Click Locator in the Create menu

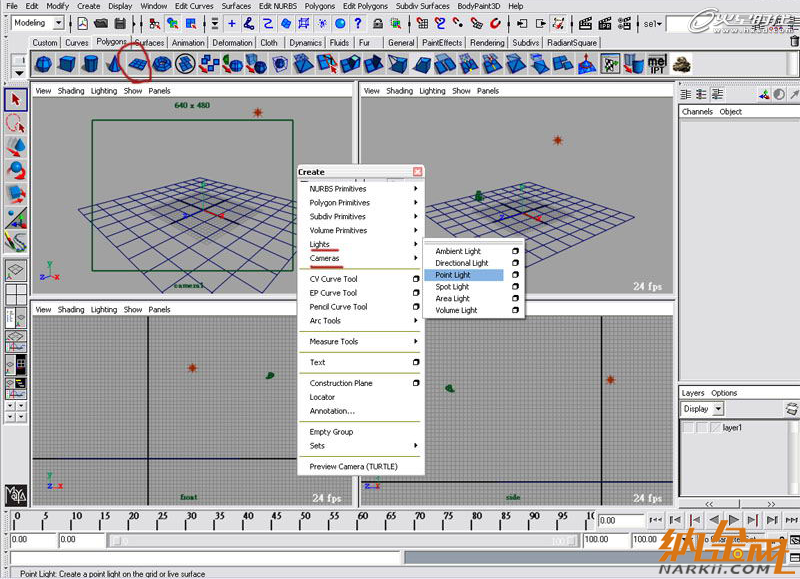tap(322, 397)
